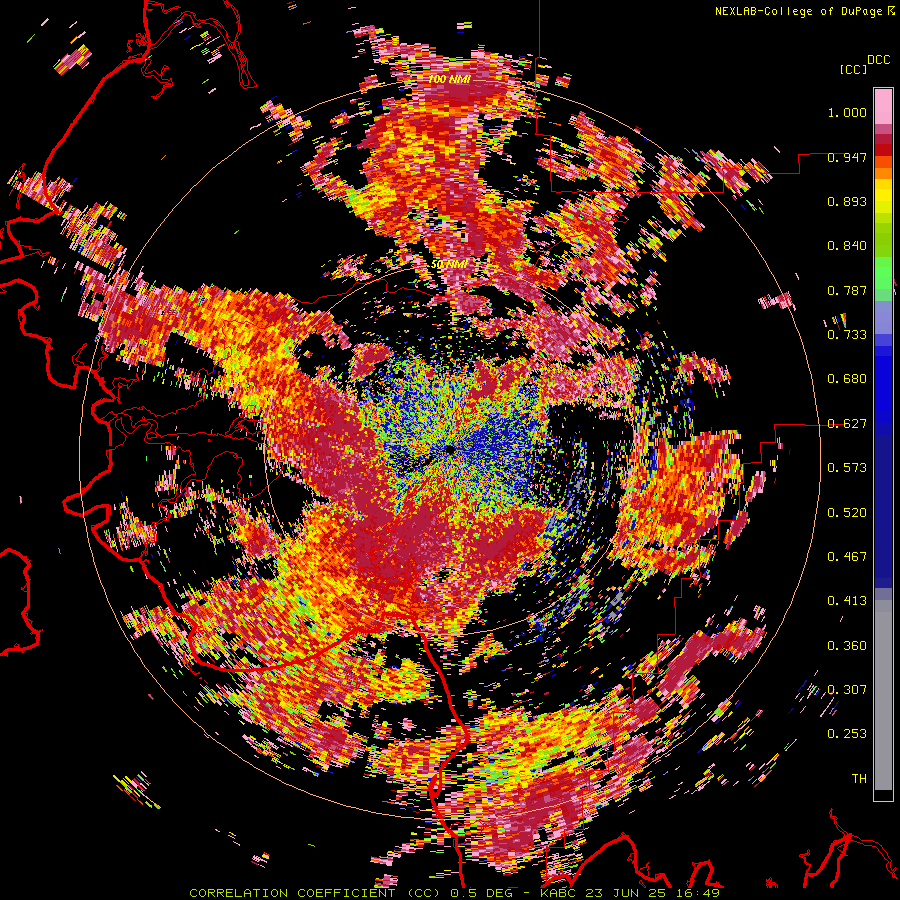Image resolution: width=900 pixels, height=900 pixels.
Task: Click the KABC station identifier
Action: [x=560, y=893]
